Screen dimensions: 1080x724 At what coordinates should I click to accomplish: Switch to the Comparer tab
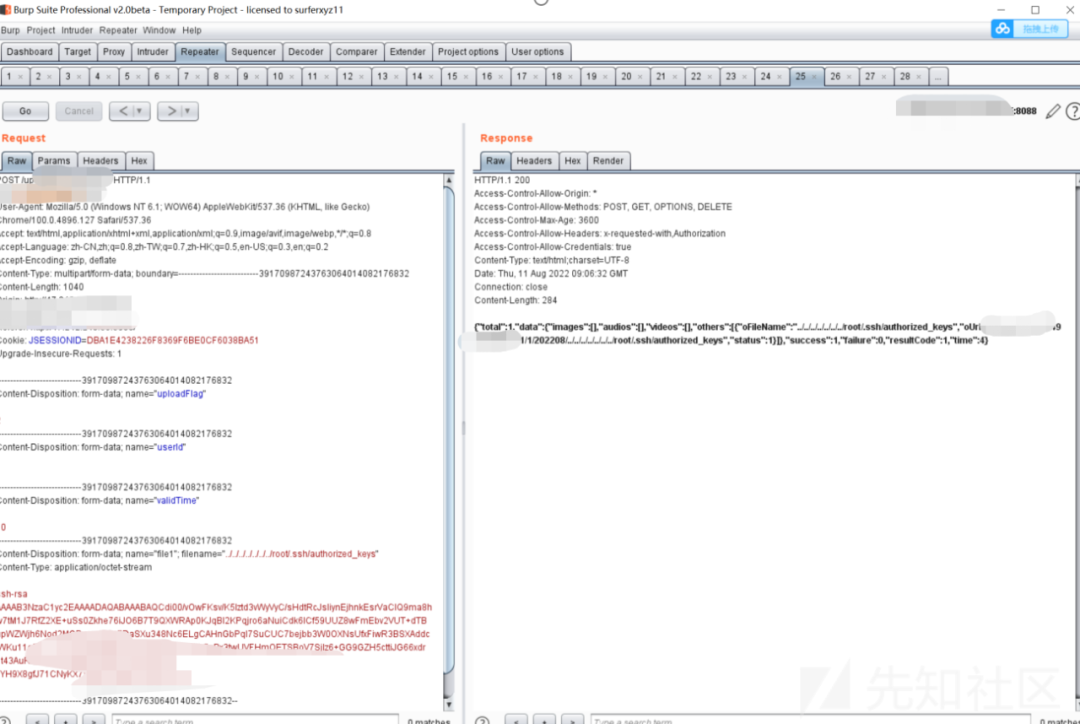click(x=356, y=52)
